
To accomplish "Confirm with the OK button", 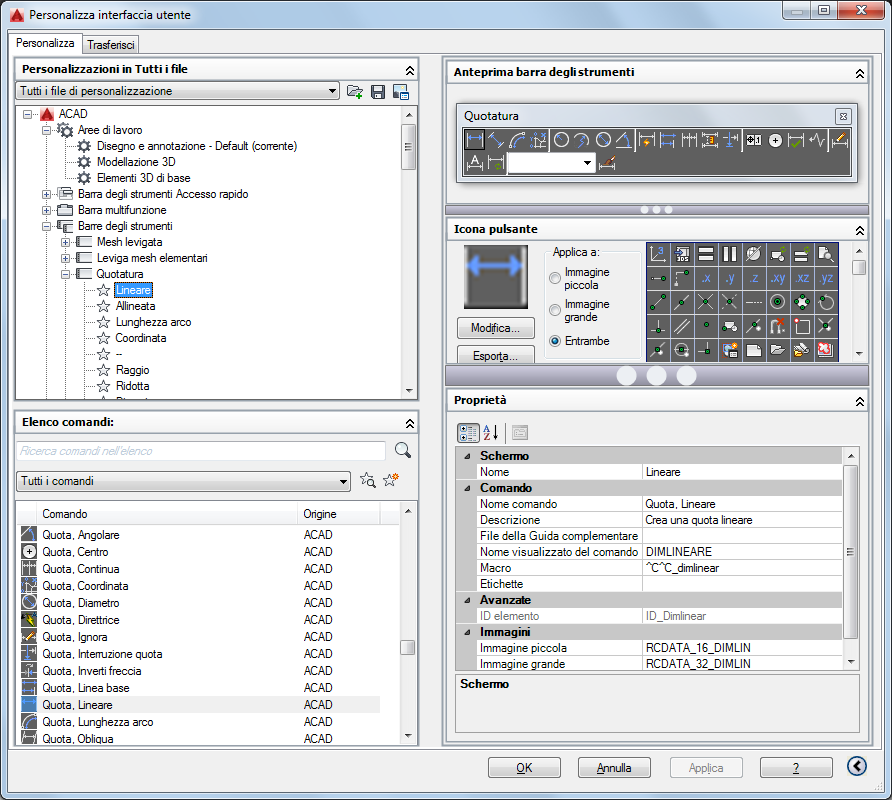I will click(x=524, y=768).
